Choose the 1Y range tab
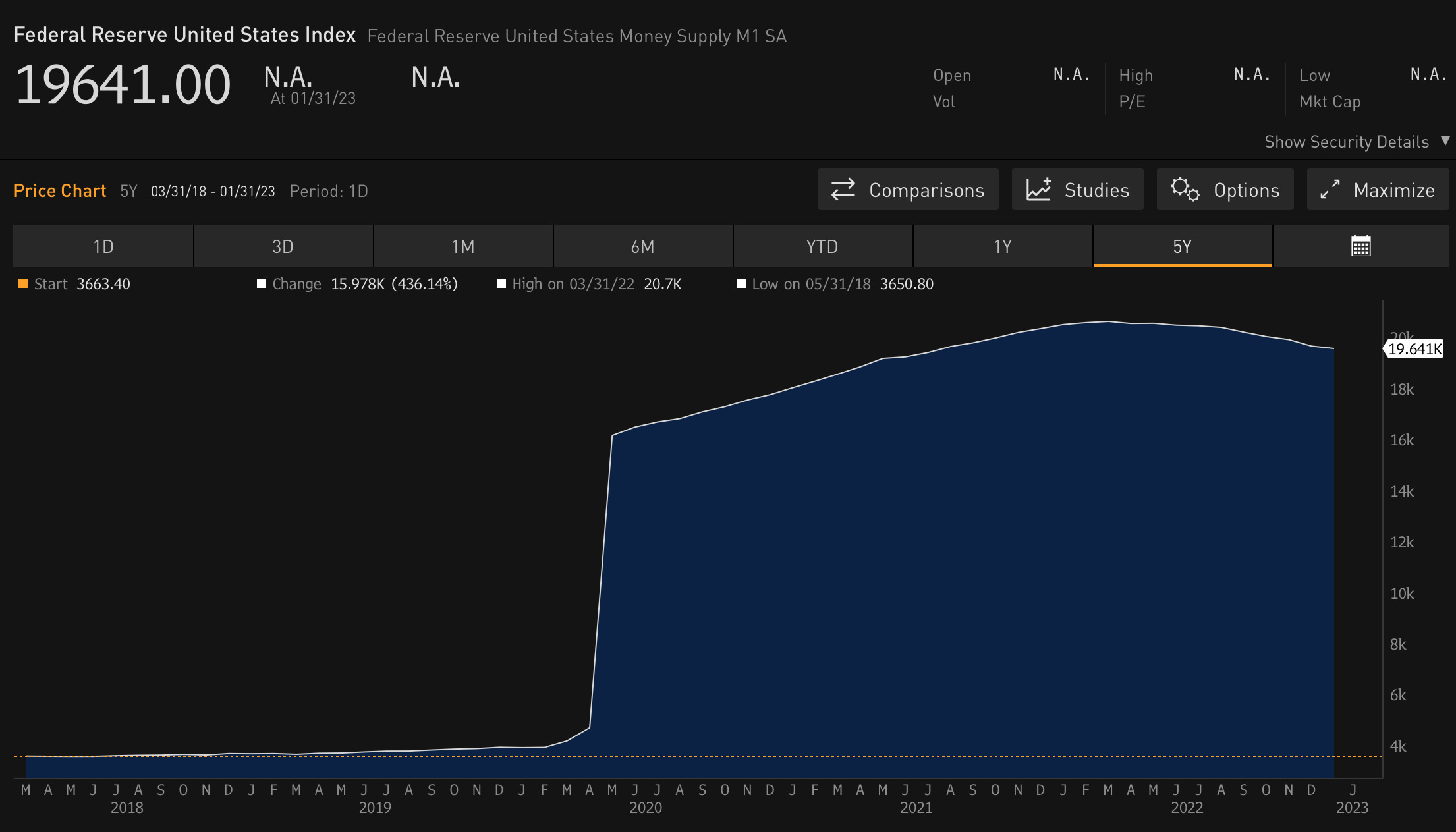 (1003, 246)
